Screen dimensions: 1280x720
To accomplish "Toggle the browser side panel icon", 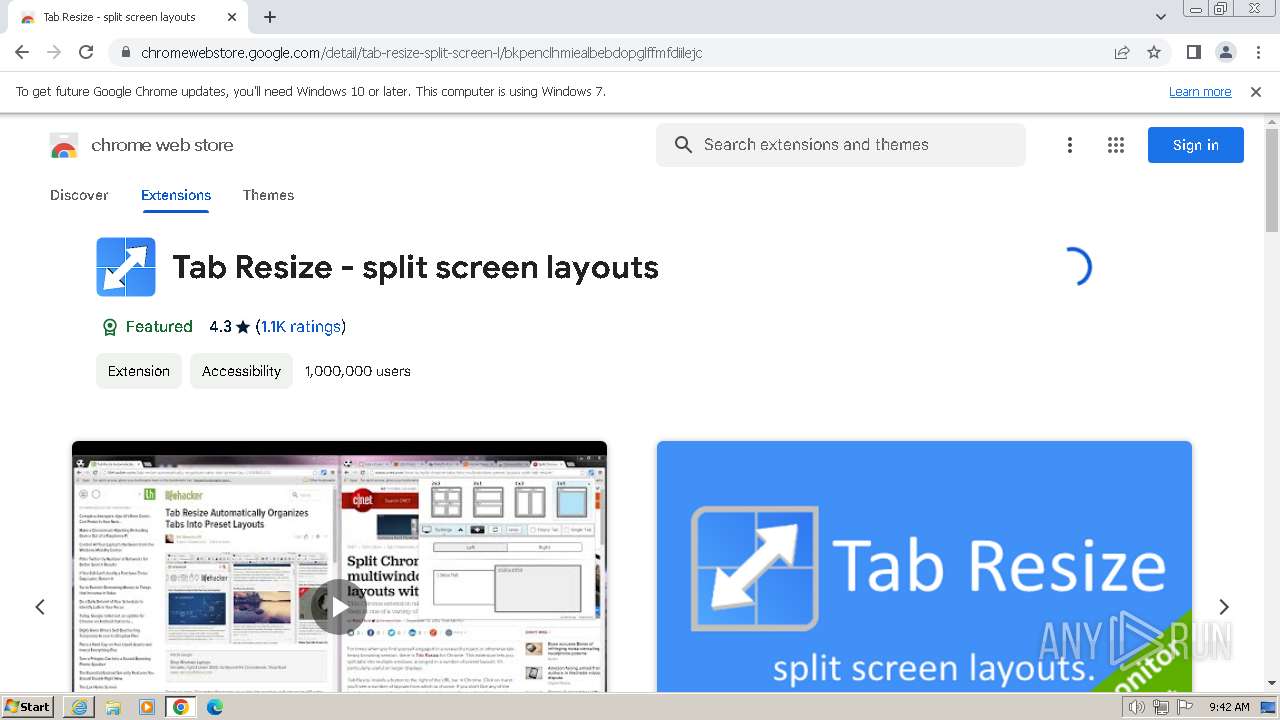I will 1194,52.
